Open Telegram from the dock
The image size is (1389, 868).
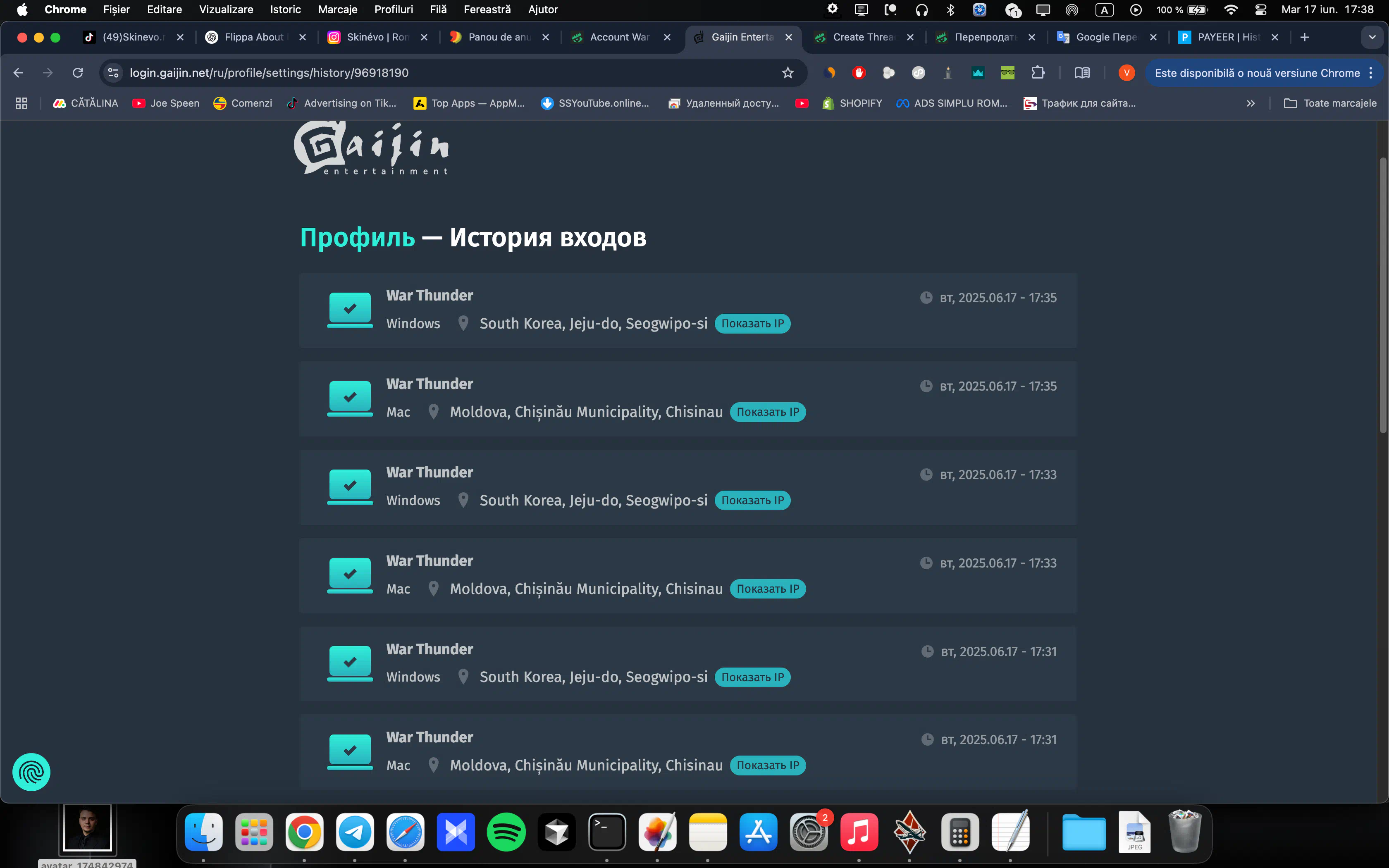[x=355, y=832]
